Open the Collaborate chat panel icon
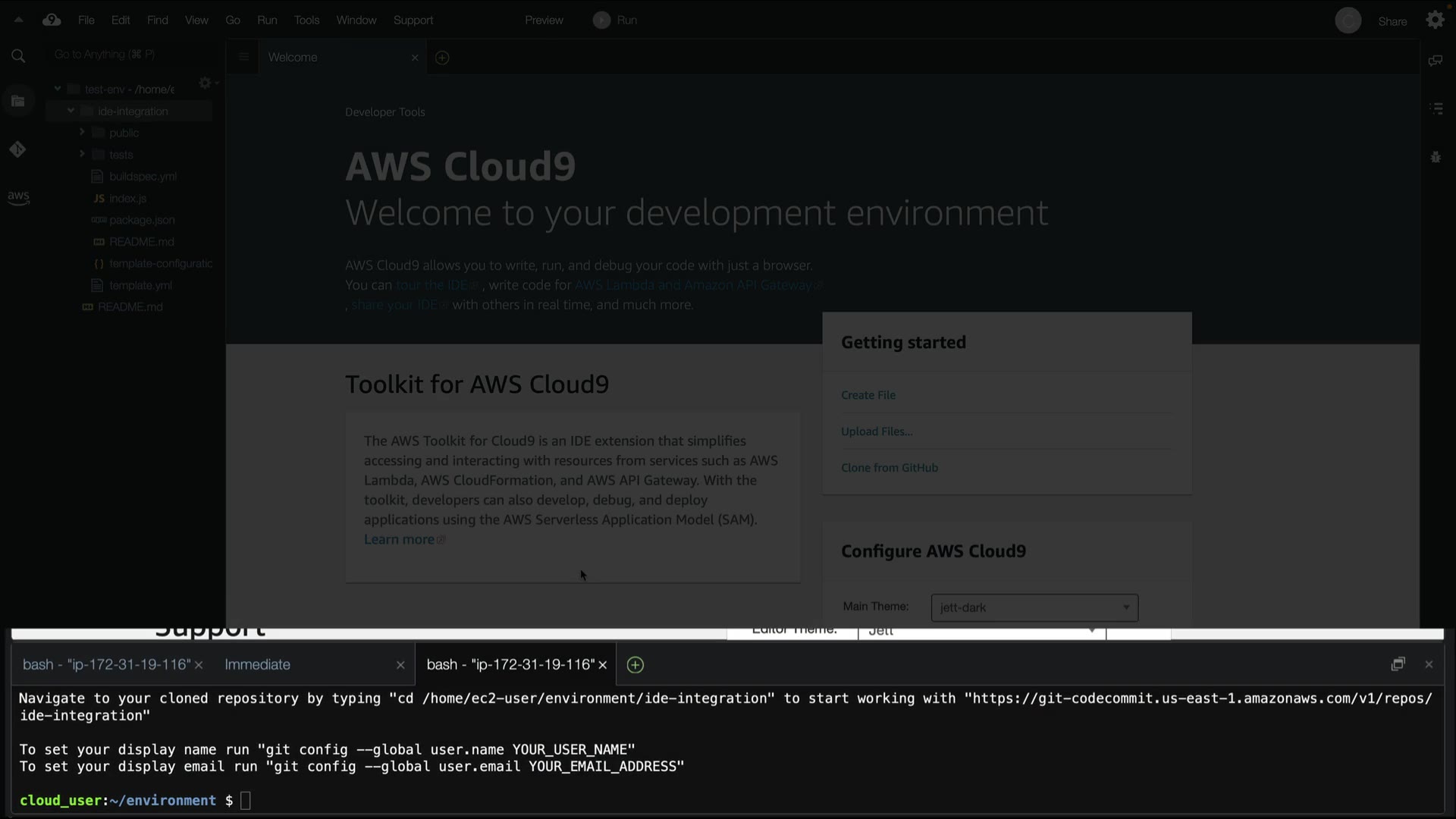Viewport: 1456px width, 819px height. pos(1435,61)
